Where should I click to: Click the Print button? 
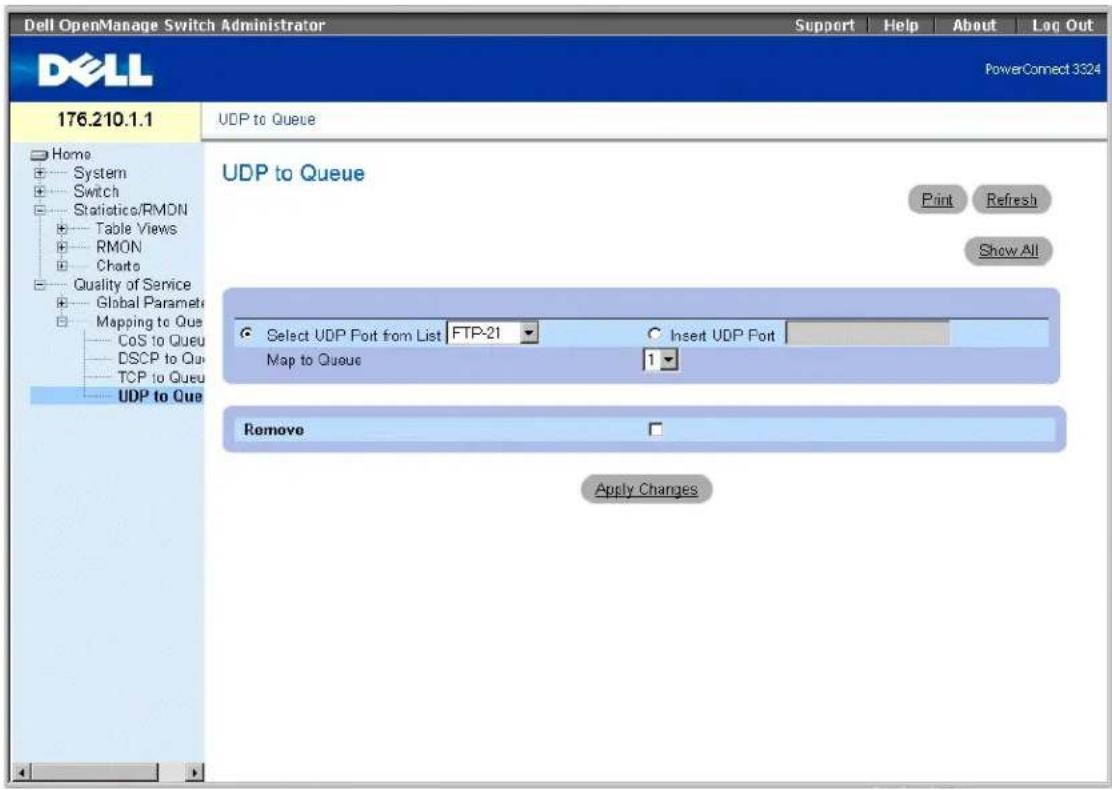(x=937, y=200)
